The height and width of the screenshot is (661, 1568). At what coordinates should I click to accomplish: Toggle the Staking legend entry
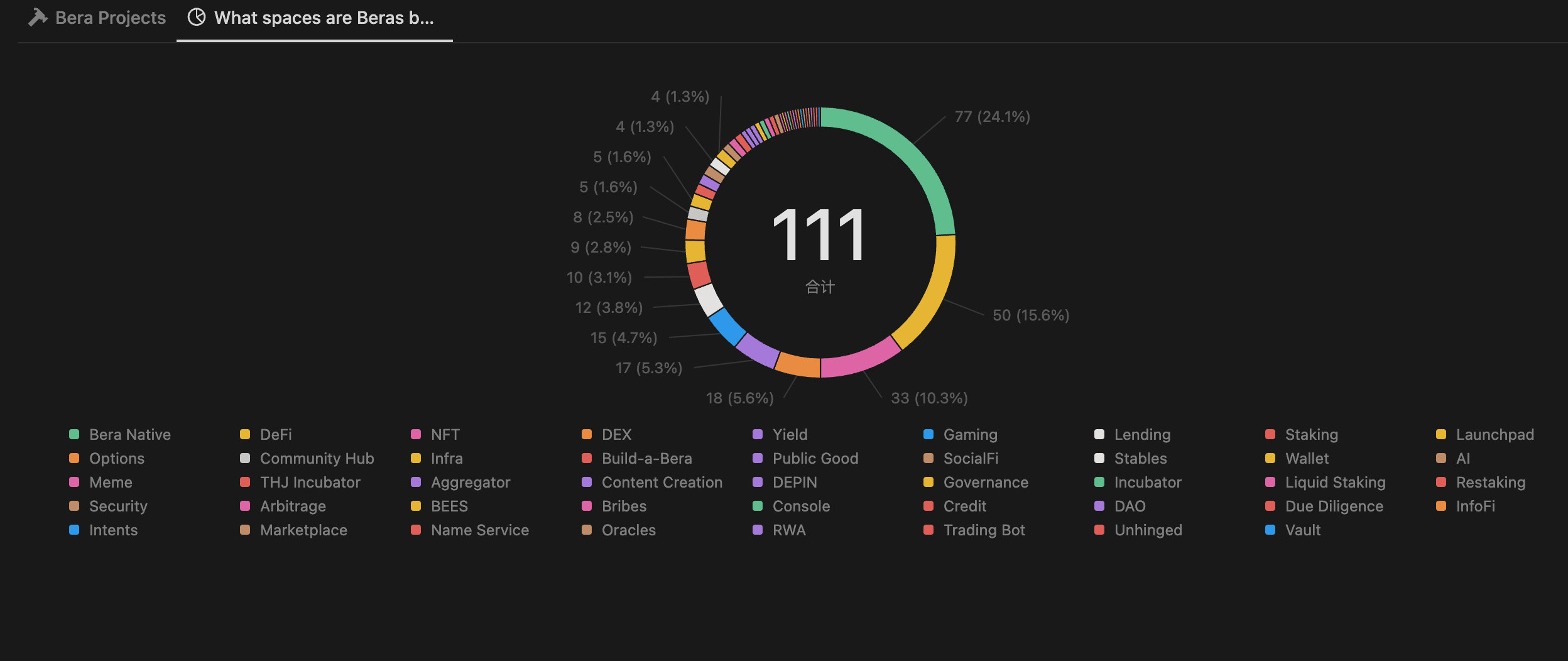click(1302, 434)
